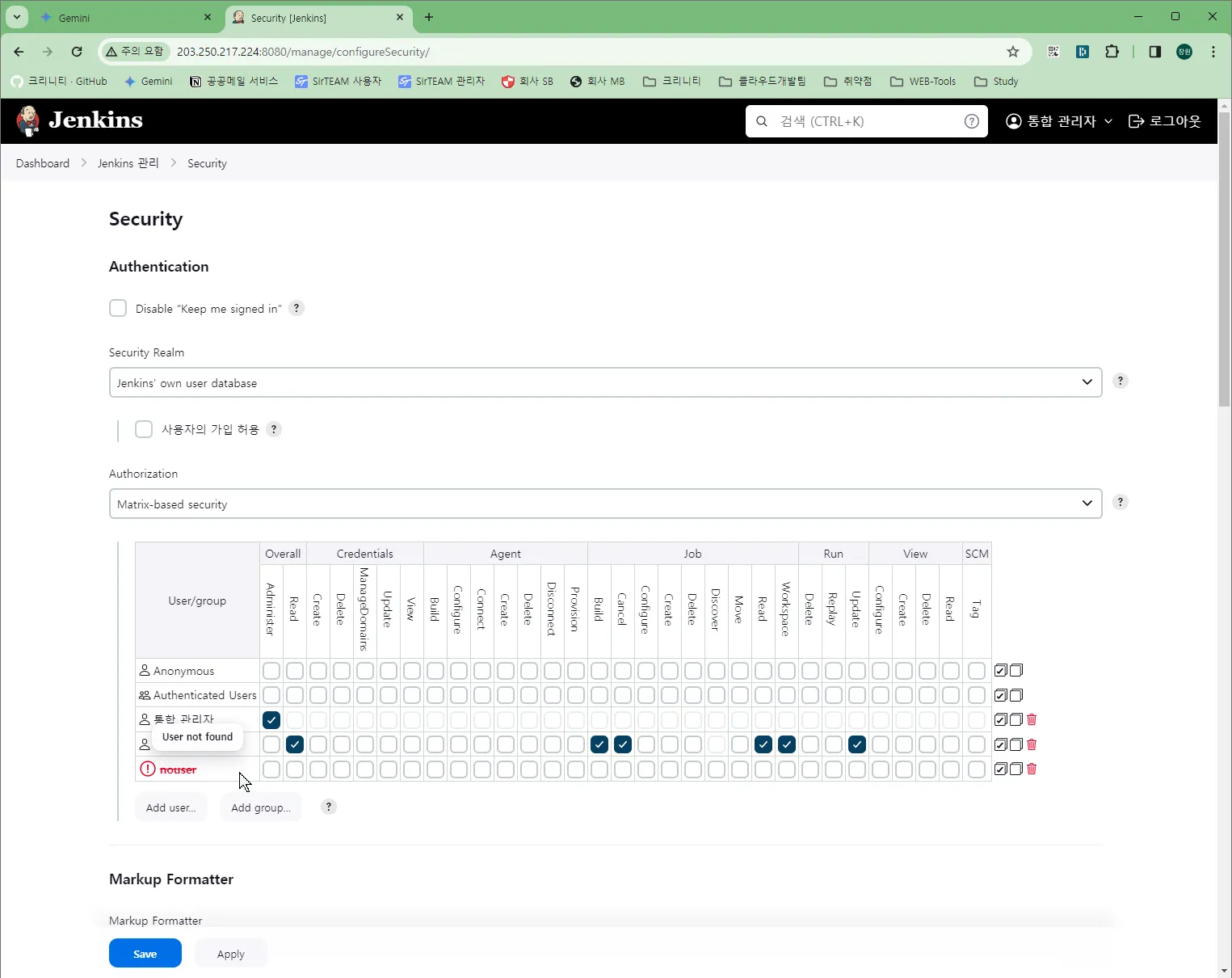The height and width of the screenshot is (978, 1232).
Task: Click the Apply button
Action: pos(231,954)
